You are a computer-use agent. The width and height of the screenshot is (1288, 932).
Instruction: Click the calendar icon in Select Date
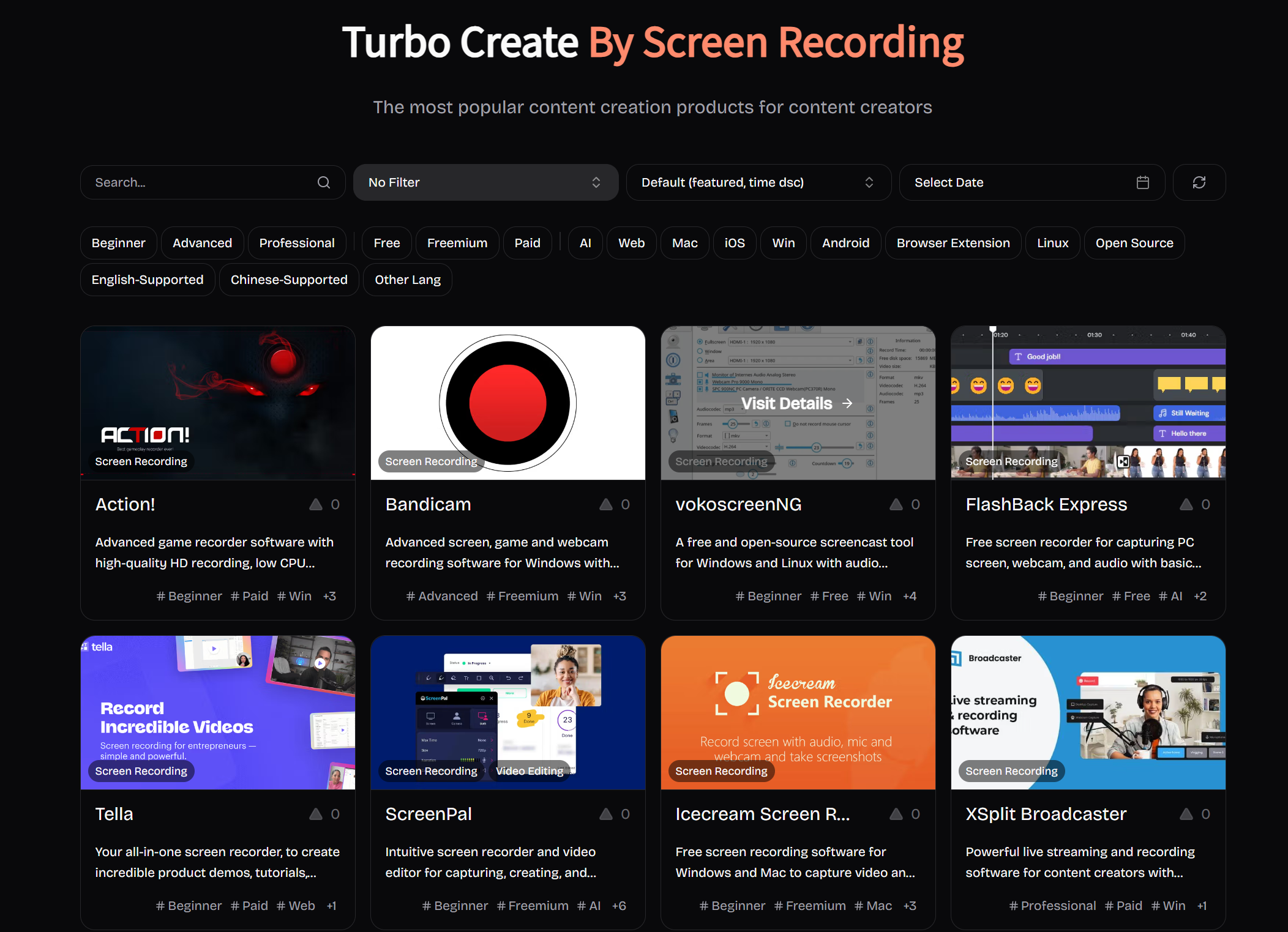click(1143, 182)
